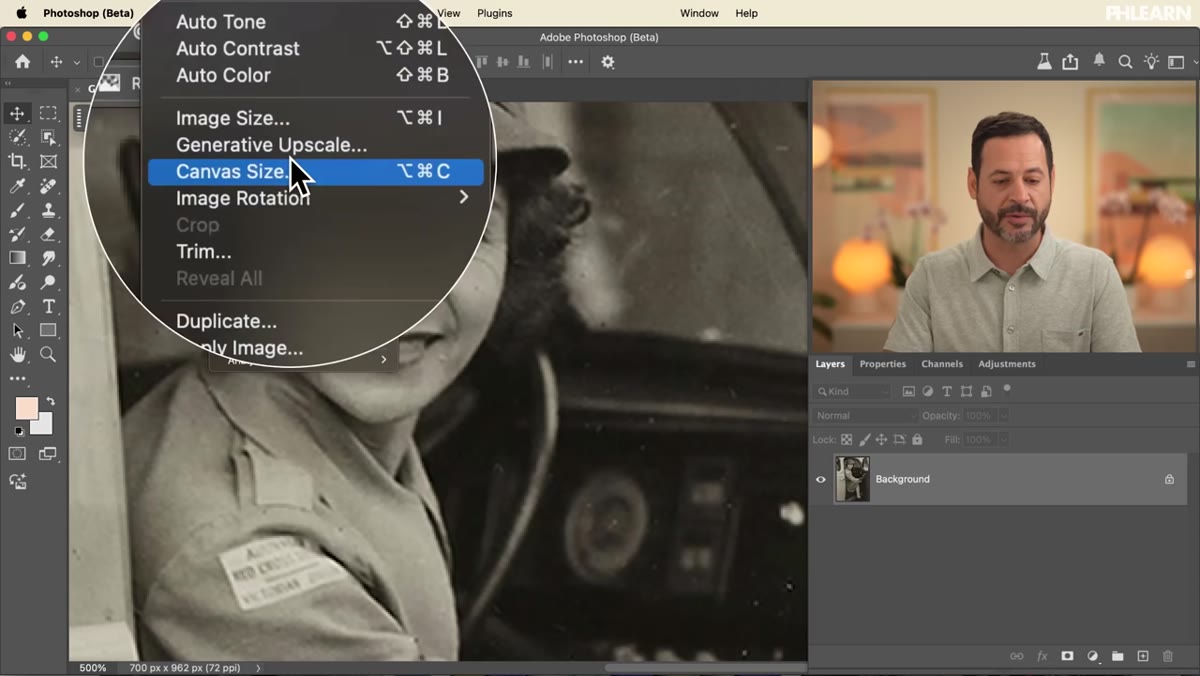Viewport: 1200px width, 676px height.
Task: Select the Horizontal Type tool
Action: click(48, 307)
